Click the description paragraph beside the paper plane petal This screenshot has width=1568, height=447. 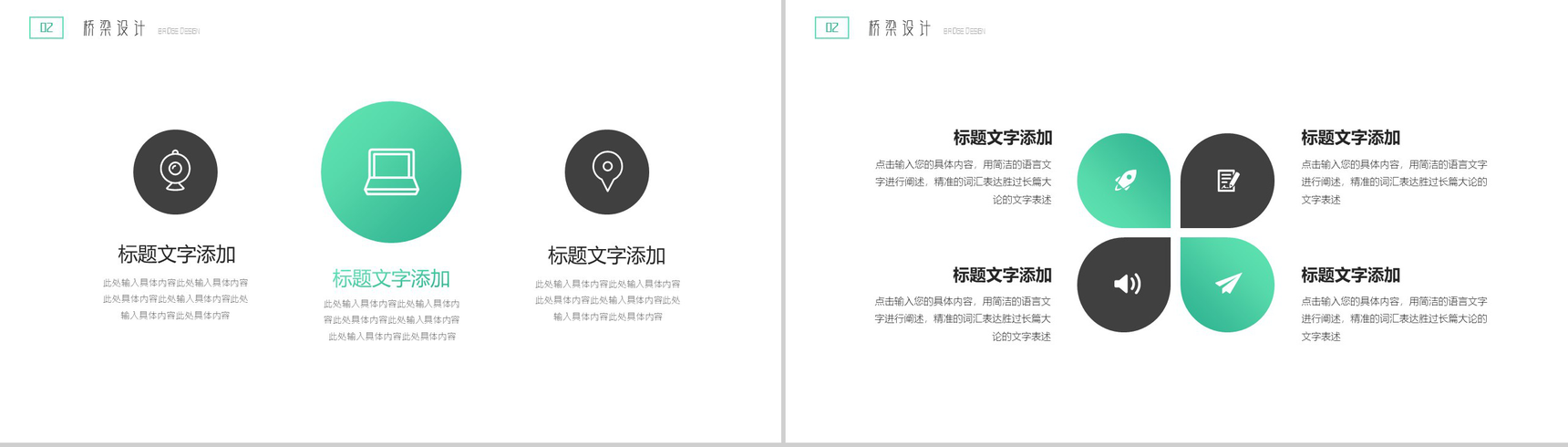click(1393, 318)
